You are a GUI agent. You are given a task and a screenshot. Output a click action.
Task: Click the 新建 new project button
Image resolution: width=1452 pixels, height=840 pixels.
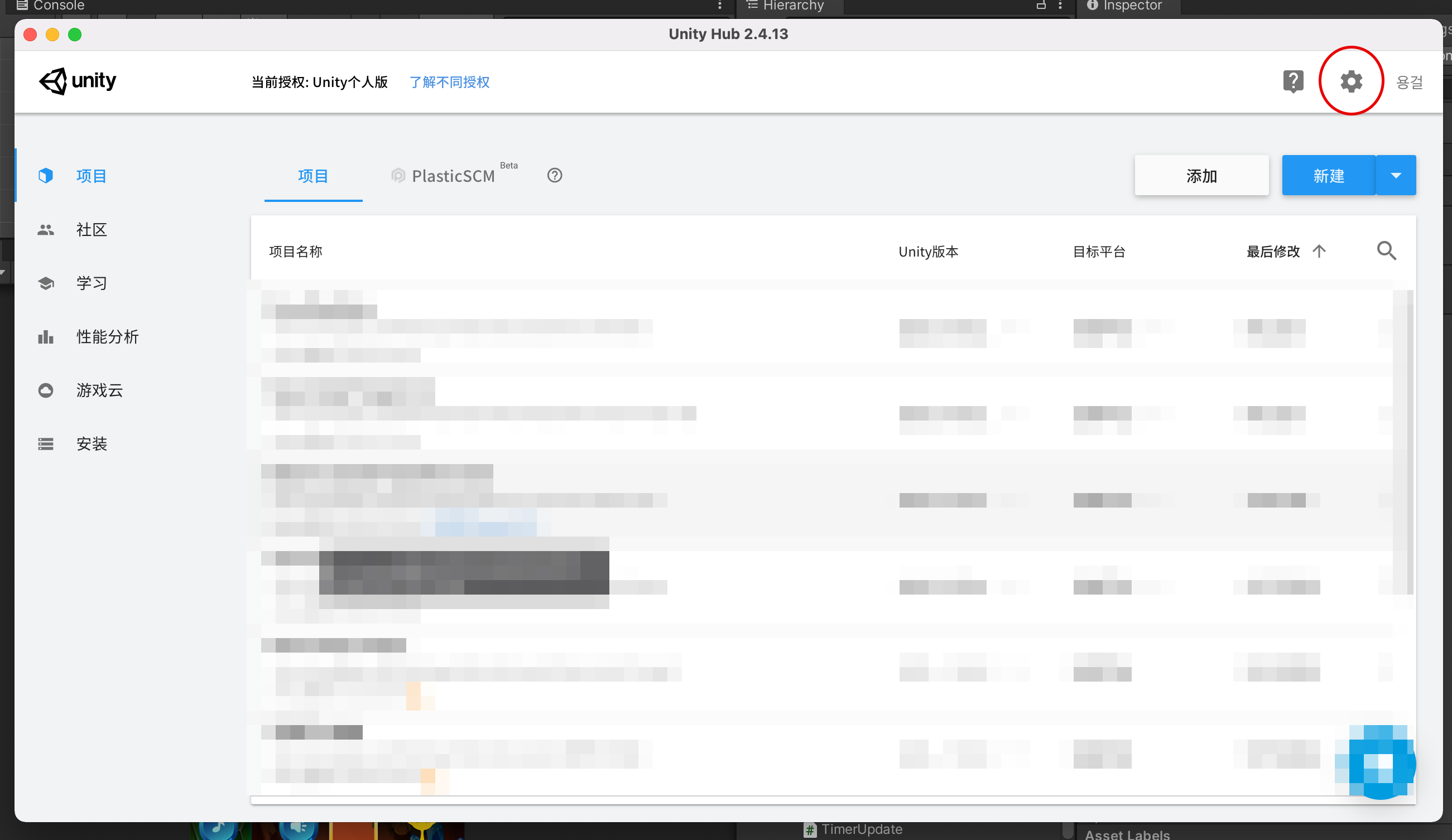1328,176
